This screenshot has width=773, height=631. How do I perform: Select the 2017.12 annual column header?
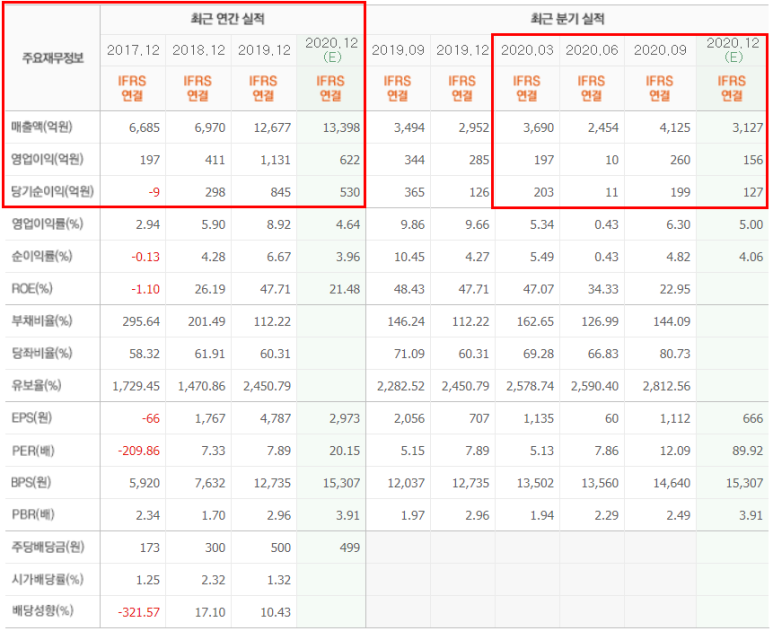(x=133, y=50)
